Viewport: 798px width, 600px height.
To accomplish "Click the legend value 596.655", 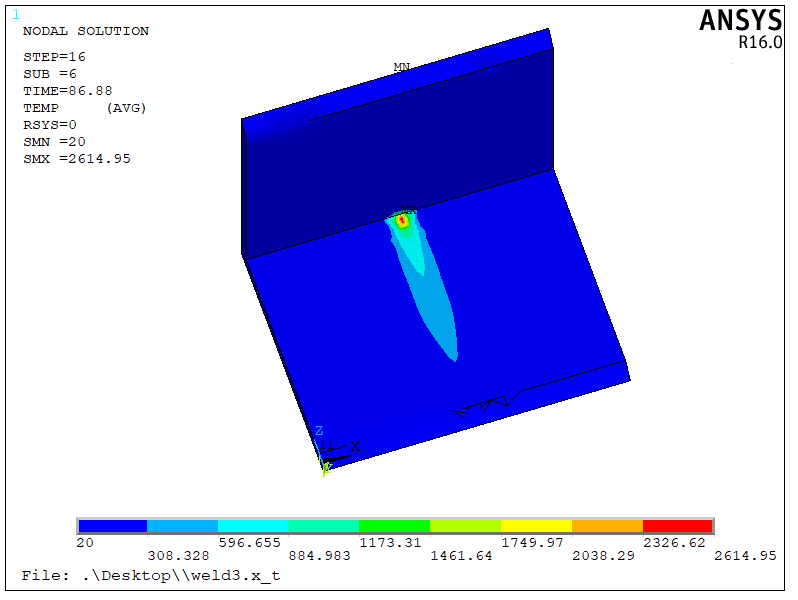I will point(249,542).
